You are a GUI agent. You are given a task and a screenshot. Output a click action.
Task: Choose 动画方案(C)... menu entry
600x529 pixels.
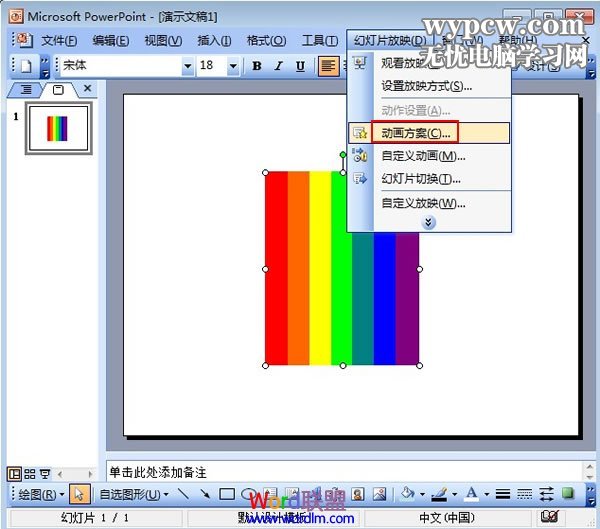pos(429,133)
